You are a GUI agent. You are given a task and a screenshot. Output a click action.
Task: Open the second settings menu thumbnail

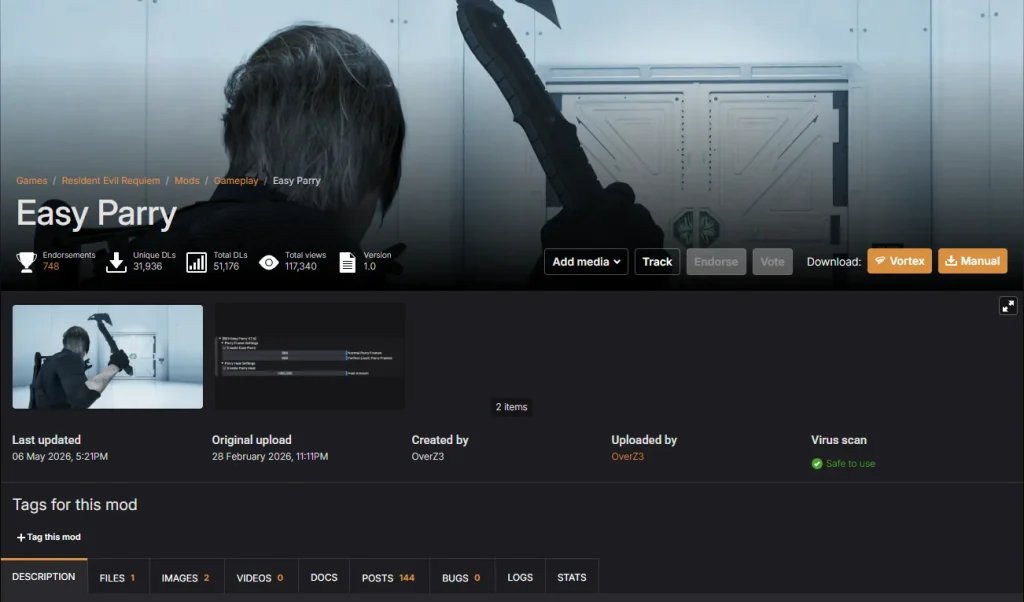tap(310, 356)
